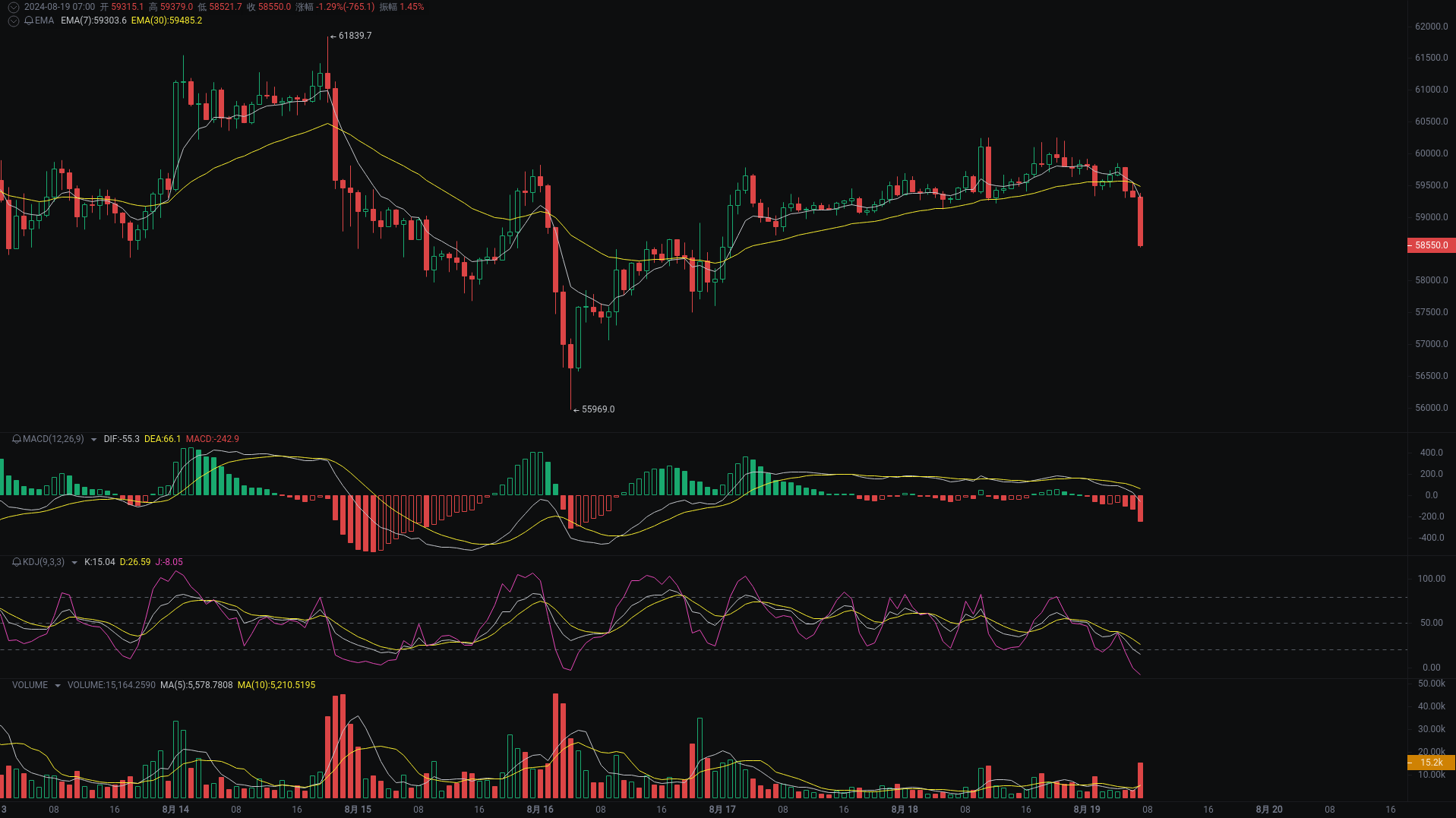Click the 8月 19 date label
The image size is (1456, 818).
coord(1087,810)
